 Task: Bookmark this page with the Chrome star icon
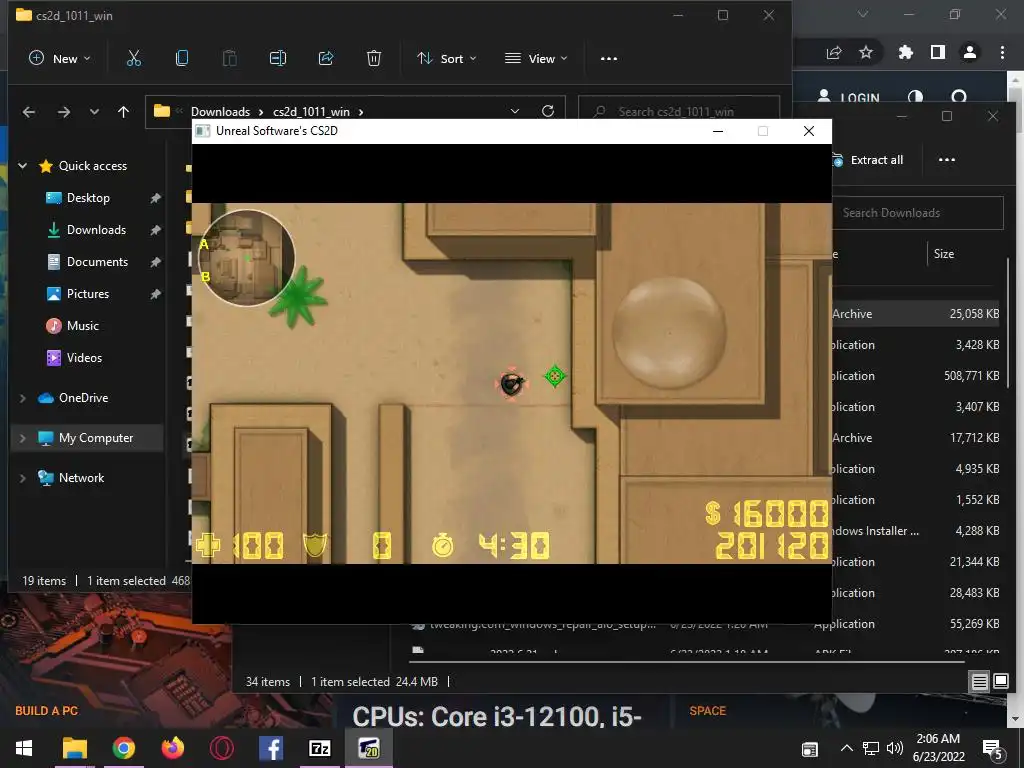[x=866, y=52]
